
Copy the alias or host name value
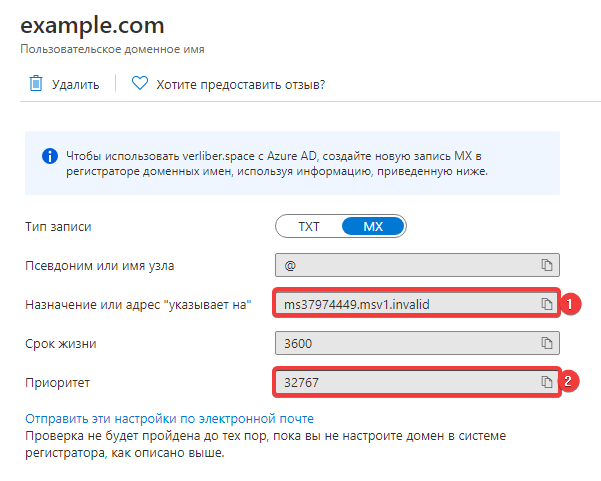pos(547,265)
